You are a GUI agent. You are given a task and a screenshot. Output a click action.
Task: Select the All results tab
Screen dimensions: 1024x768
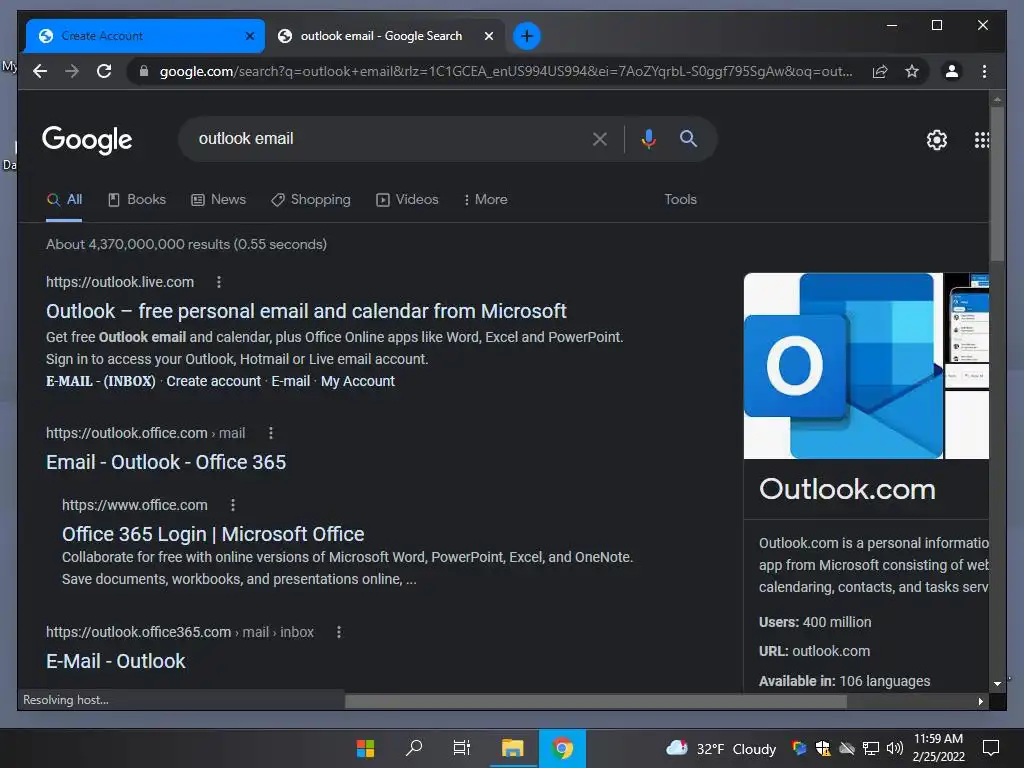(64, 200)
